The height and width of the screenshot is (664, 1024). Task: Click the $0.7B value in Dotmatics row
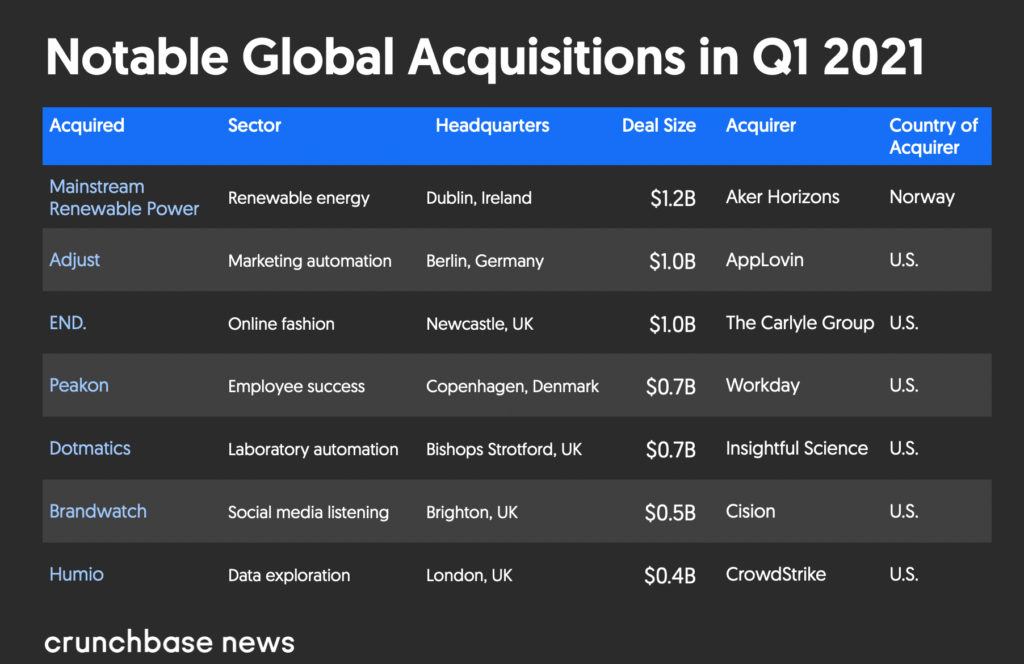pos(671,450)
